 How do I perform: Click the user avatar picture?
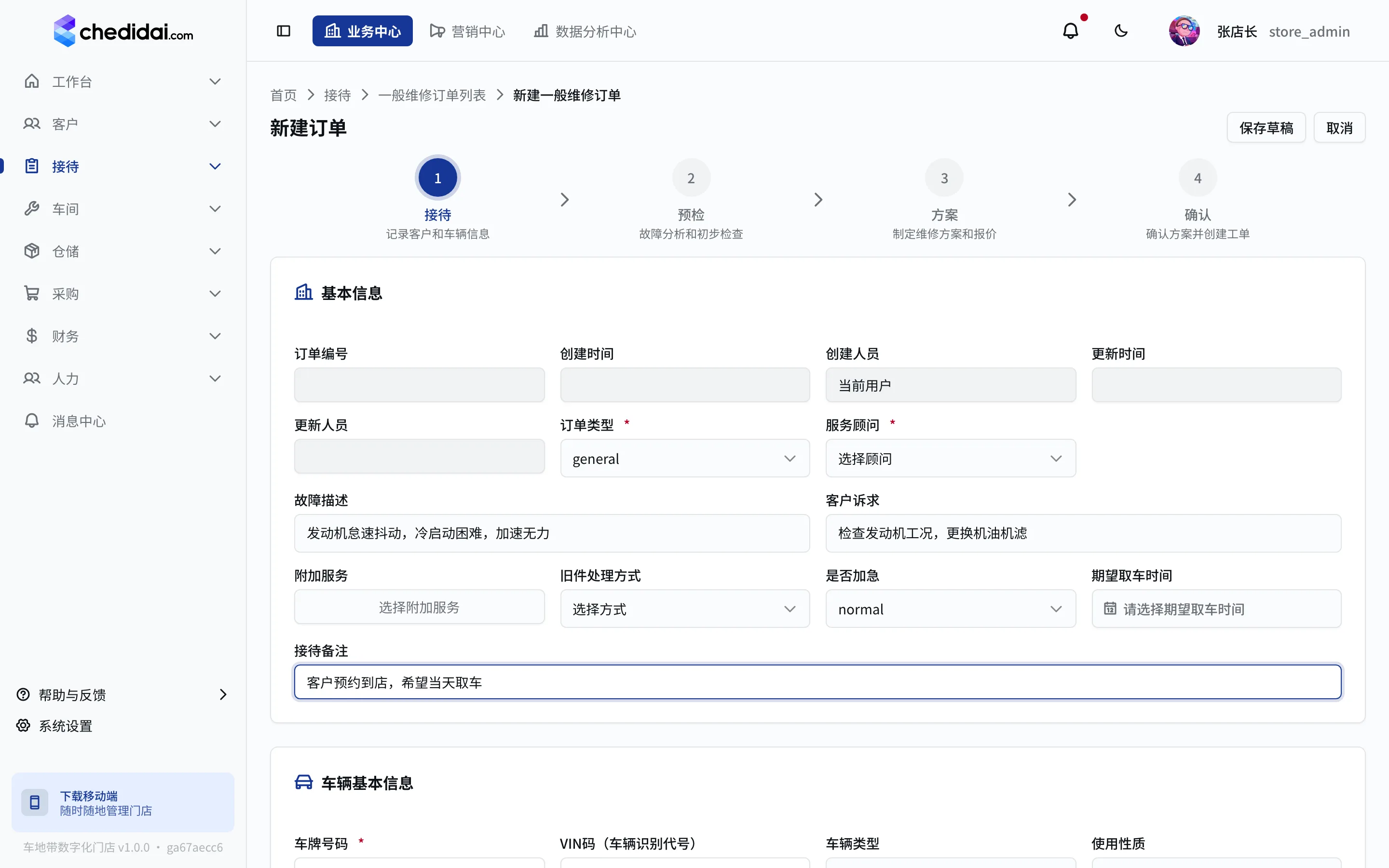coord(1184,31)
